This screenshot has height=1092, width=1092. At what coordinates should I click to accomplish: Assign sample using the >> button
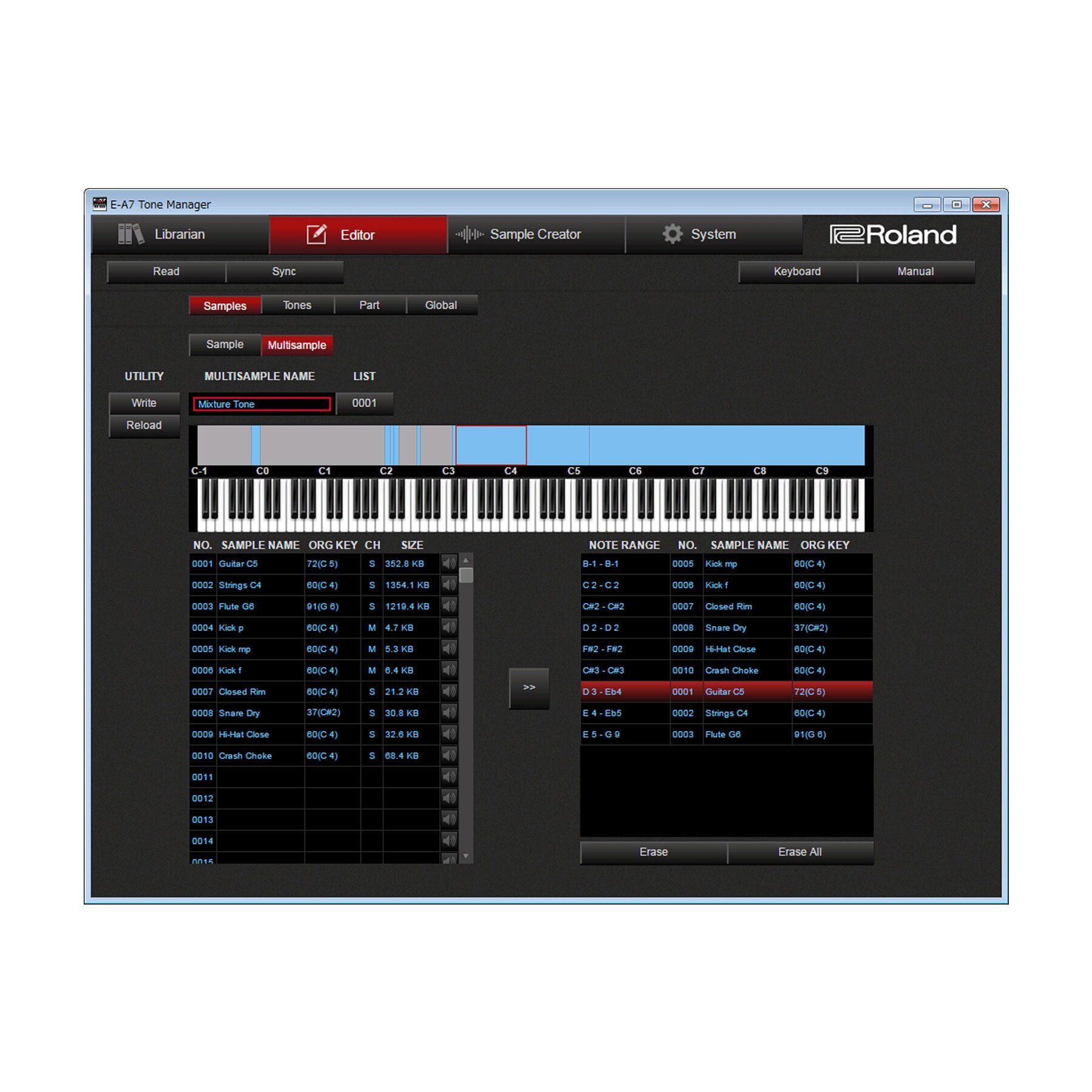(529, 688)
